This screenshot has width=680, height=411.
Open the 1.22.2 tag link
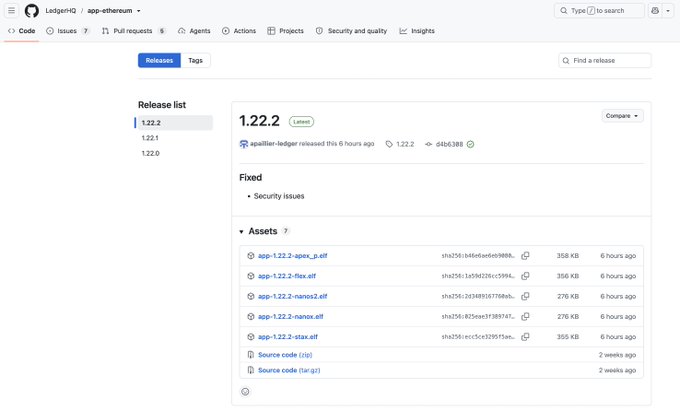pos(400,144)
